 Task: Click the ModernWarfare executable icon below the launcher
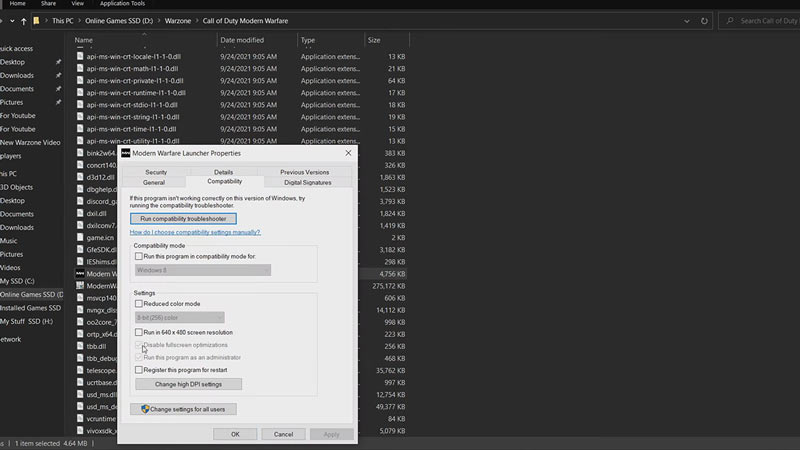(80, 286)
